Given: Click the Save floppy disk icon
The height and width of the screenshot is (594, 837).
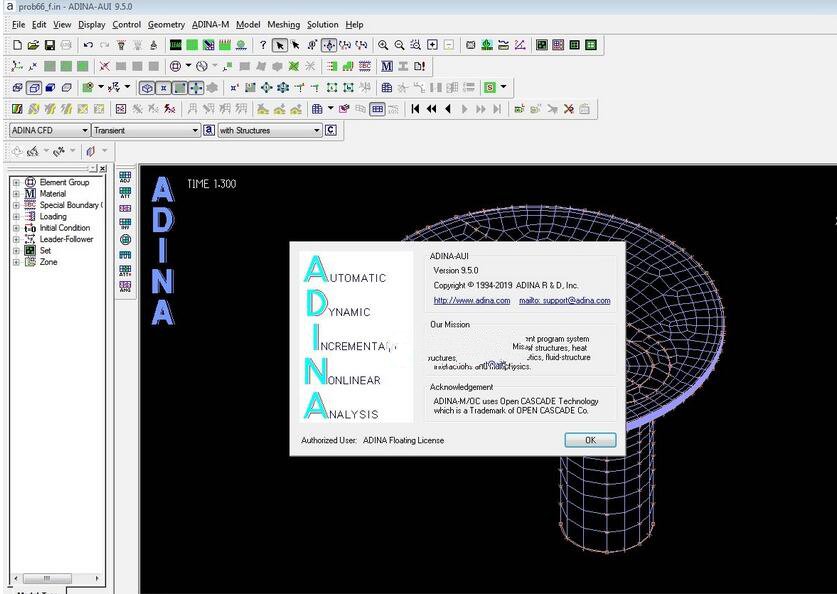Looking at the screenshot, I should point(50,45).
